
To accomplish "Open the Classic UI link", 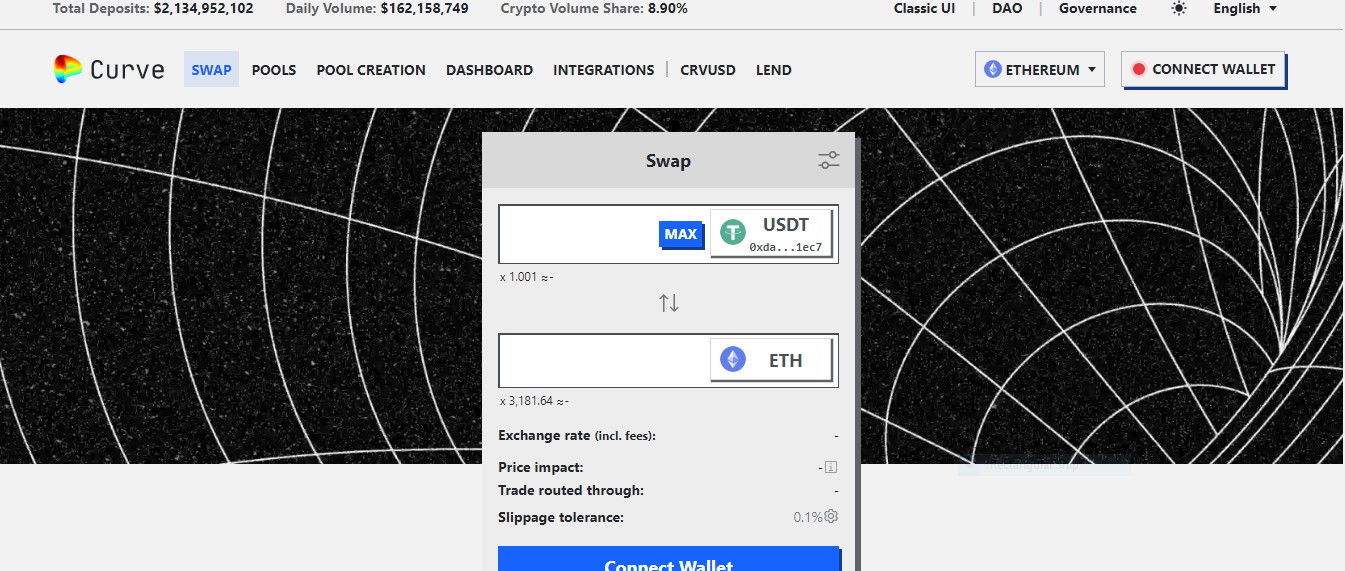I will click(x=924, y=8).
